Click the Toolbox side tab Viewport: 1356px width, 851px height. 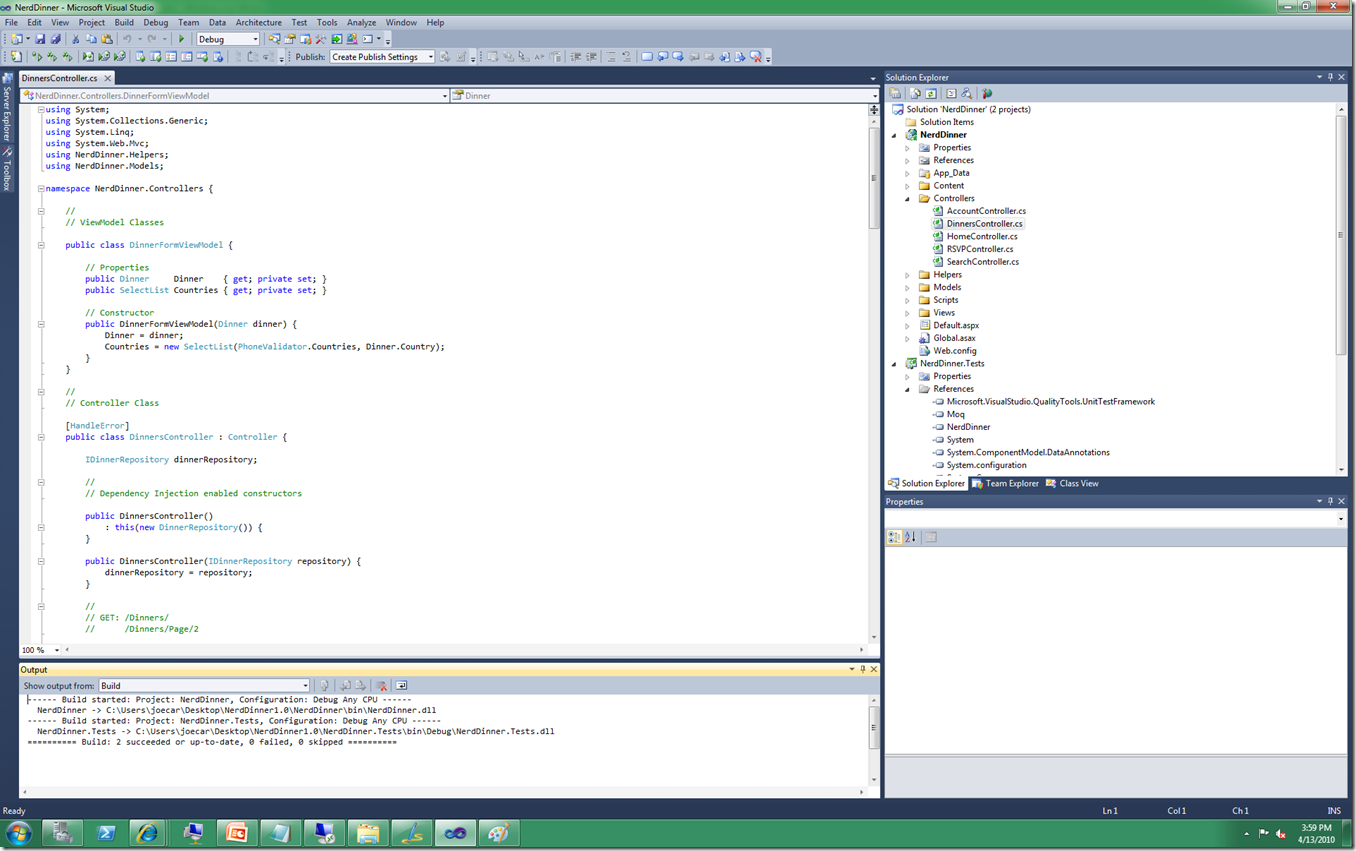[6, 170]
